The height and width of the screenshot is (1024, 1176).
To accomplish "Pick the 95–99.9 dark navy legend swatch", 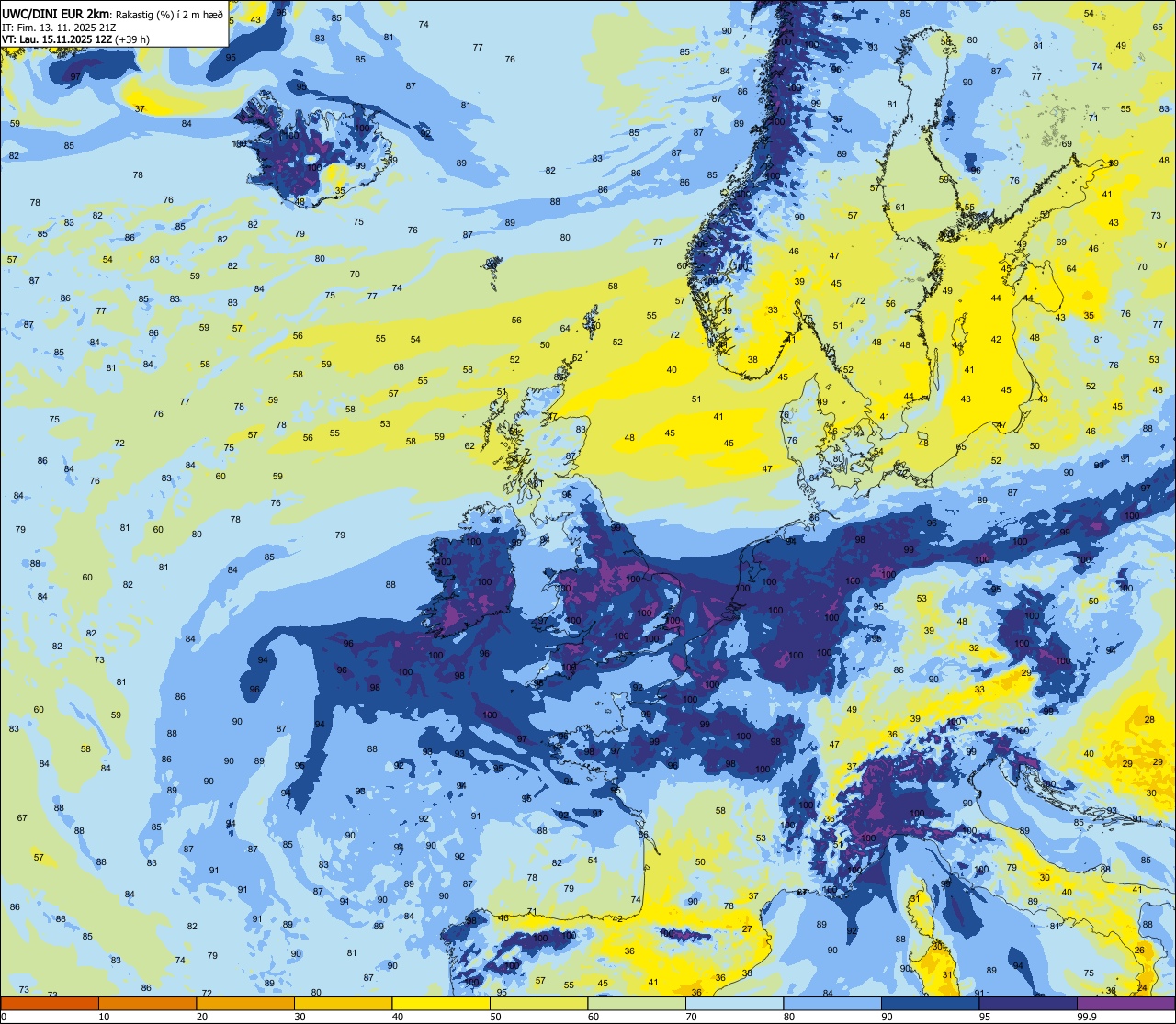I will pyautogui.click(x=1028, y=1003).
